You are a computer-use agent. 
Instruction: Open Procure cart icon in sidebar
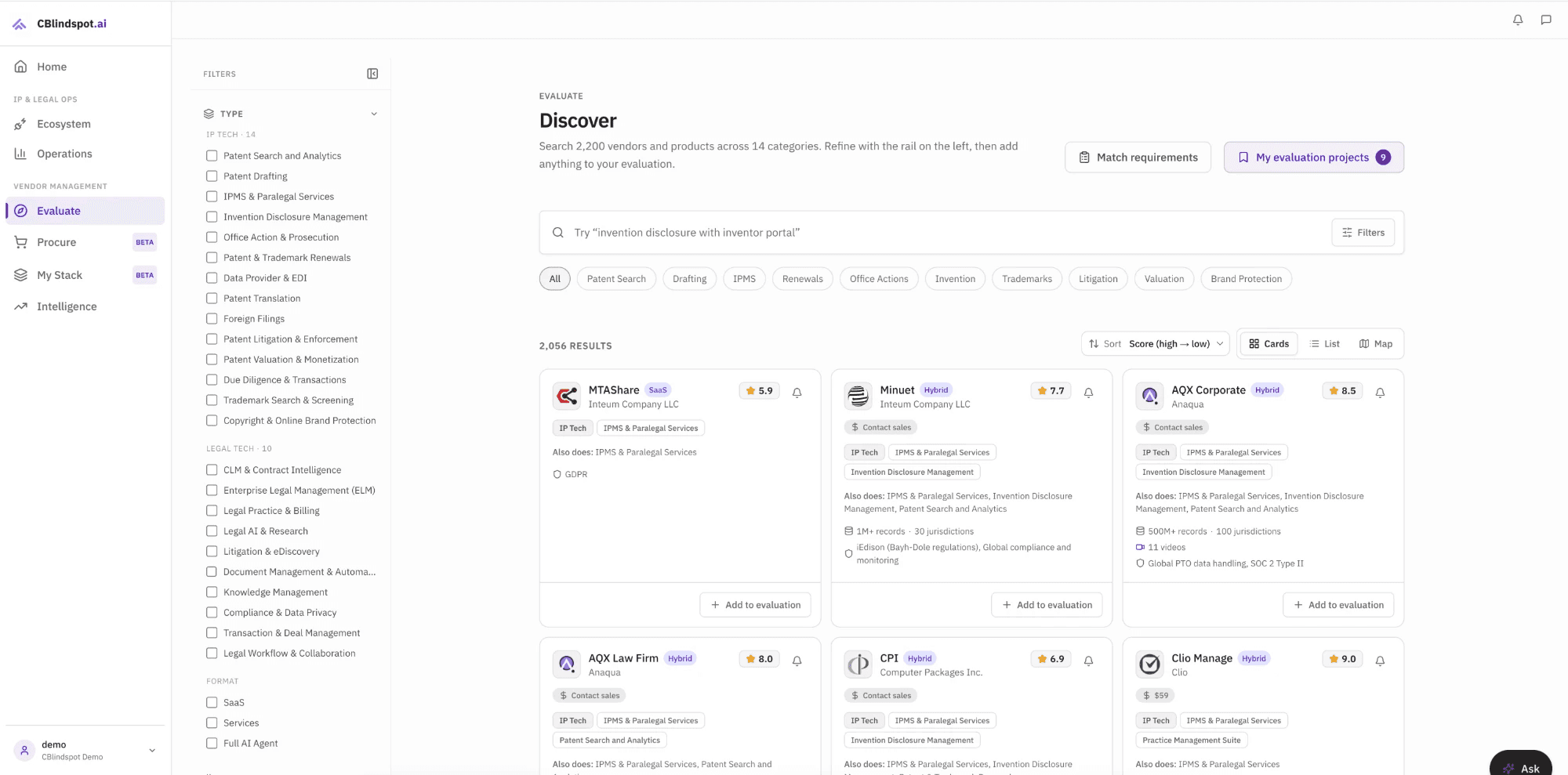coord(21,242)
